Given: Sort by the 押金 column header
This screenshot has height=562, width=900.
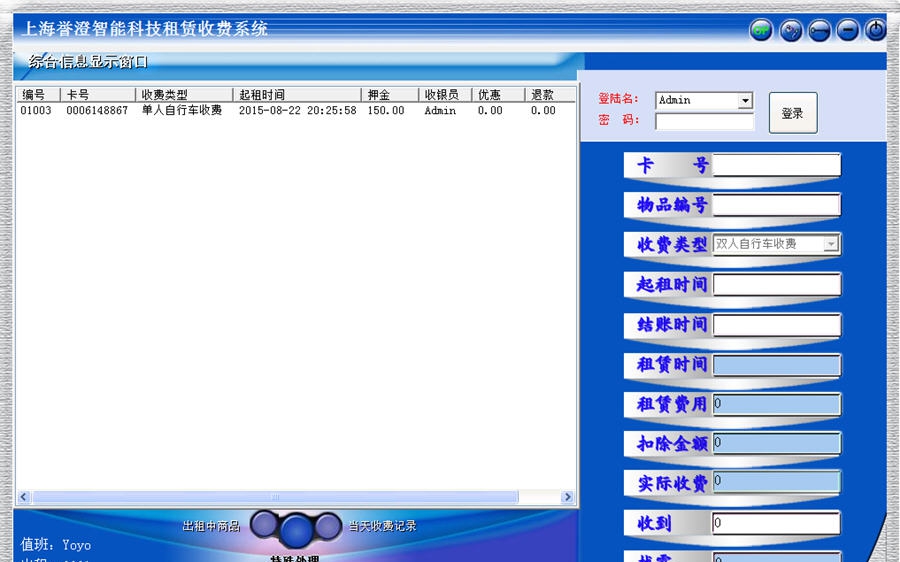Looking at the screenshot, I should point(390,95).
